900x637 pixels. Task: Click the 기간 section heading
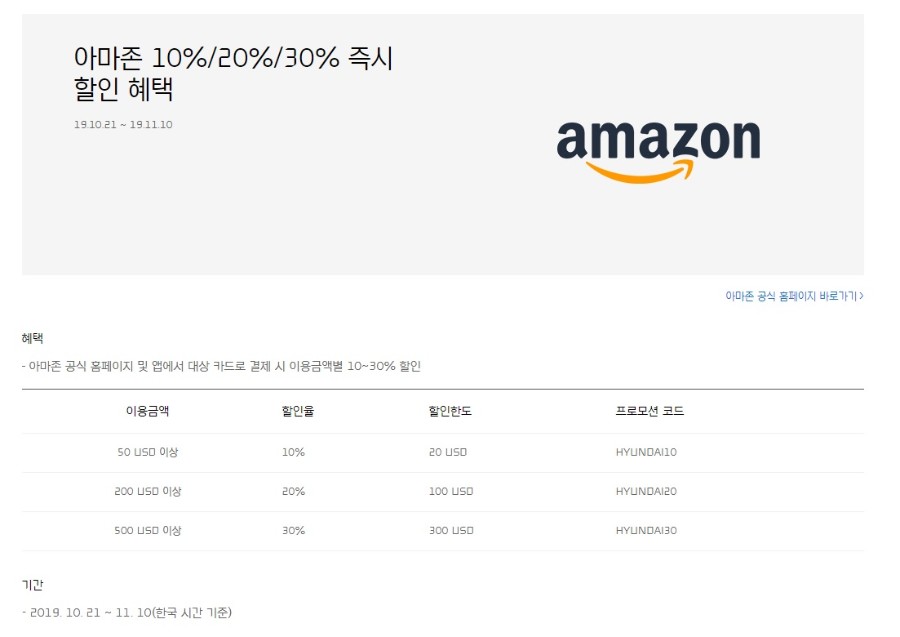pyautogui.click(x=33, y=585)
